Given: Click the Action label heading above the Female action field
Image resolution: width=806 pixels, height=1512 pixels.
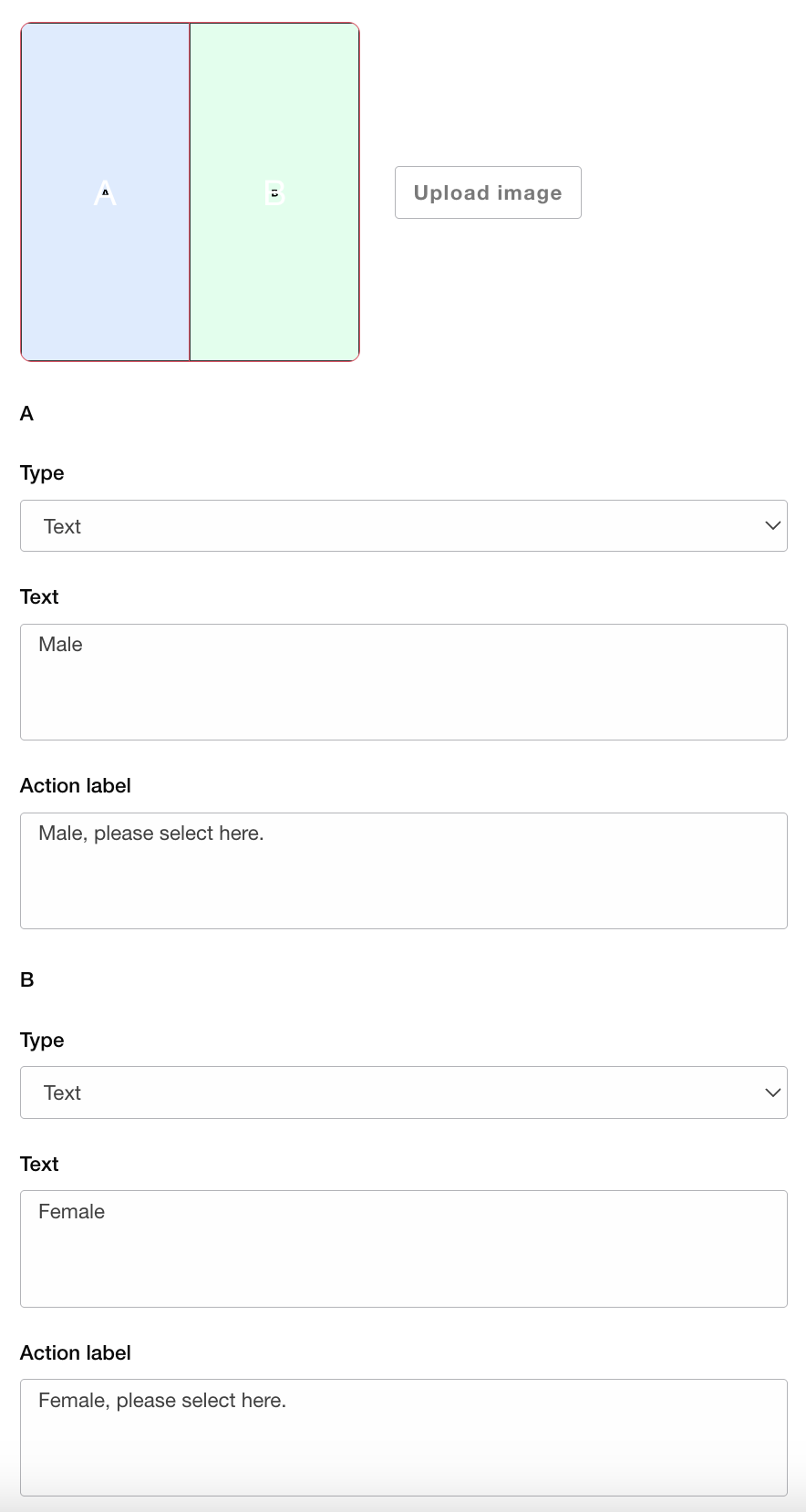Looking at the screenshot, I should [x=76, y=1353].
